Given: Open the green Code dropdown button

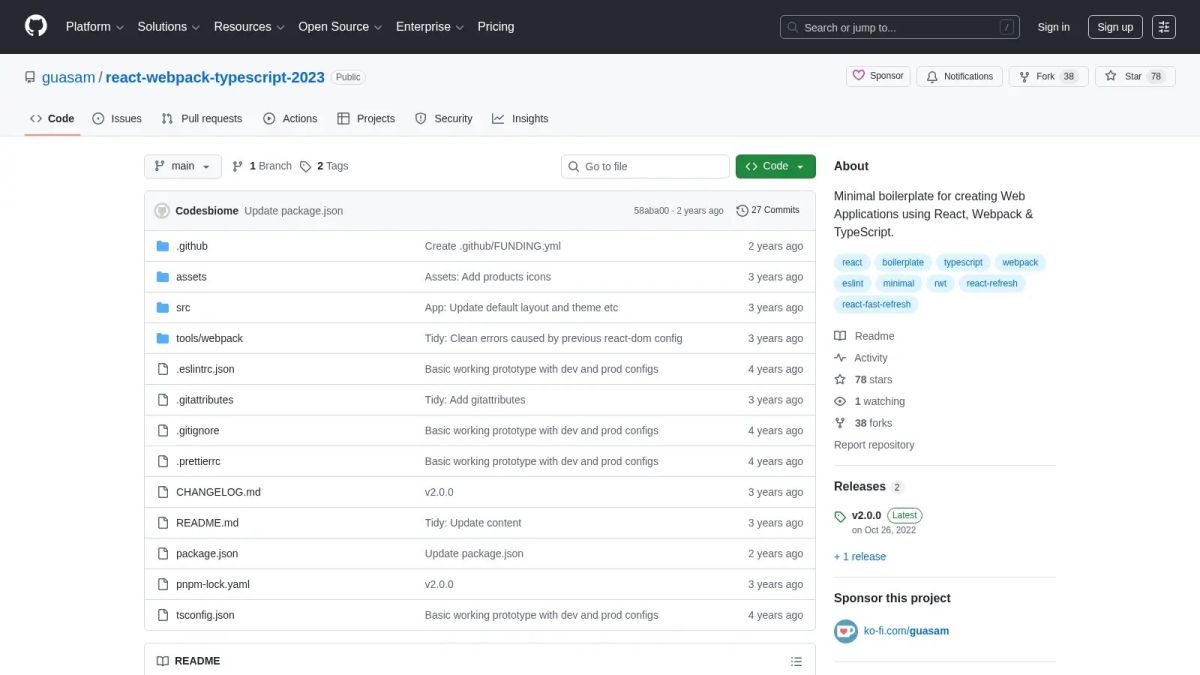Looking at the screenshot, I should (x=775, y=166).
